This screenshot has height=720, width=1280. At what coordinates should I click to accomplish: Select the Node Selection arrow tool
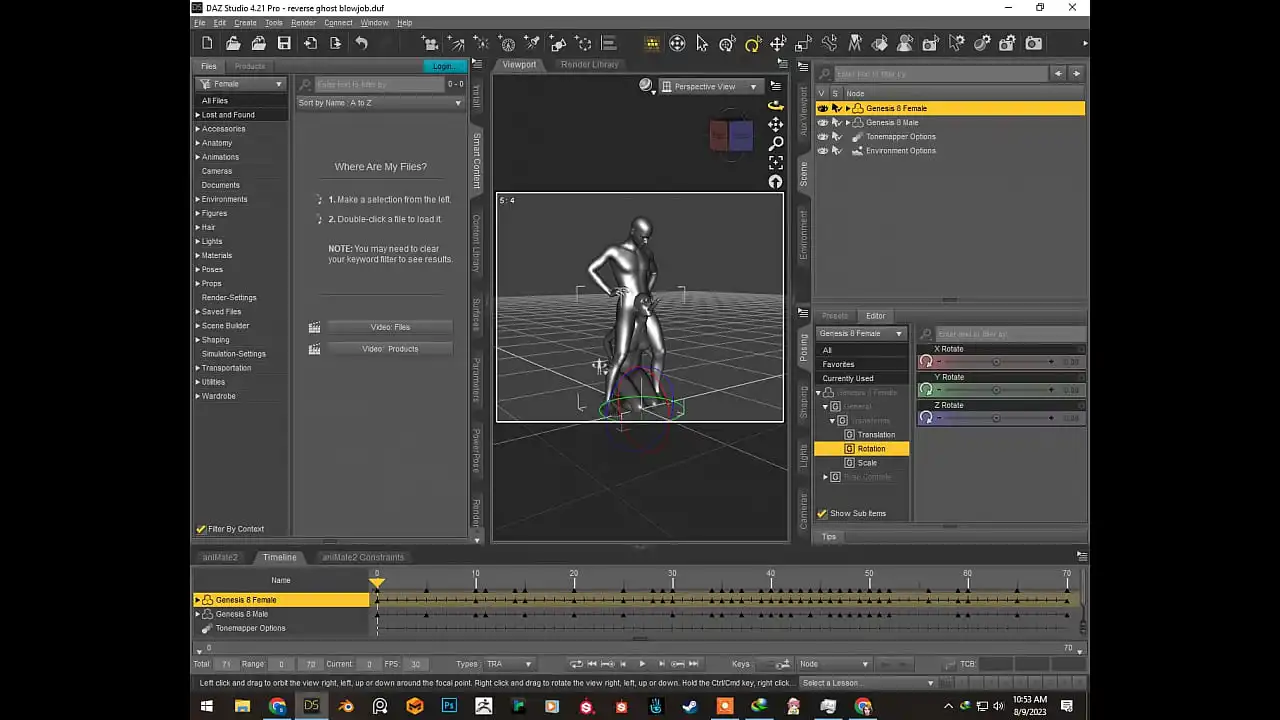[x=702, y=43]
